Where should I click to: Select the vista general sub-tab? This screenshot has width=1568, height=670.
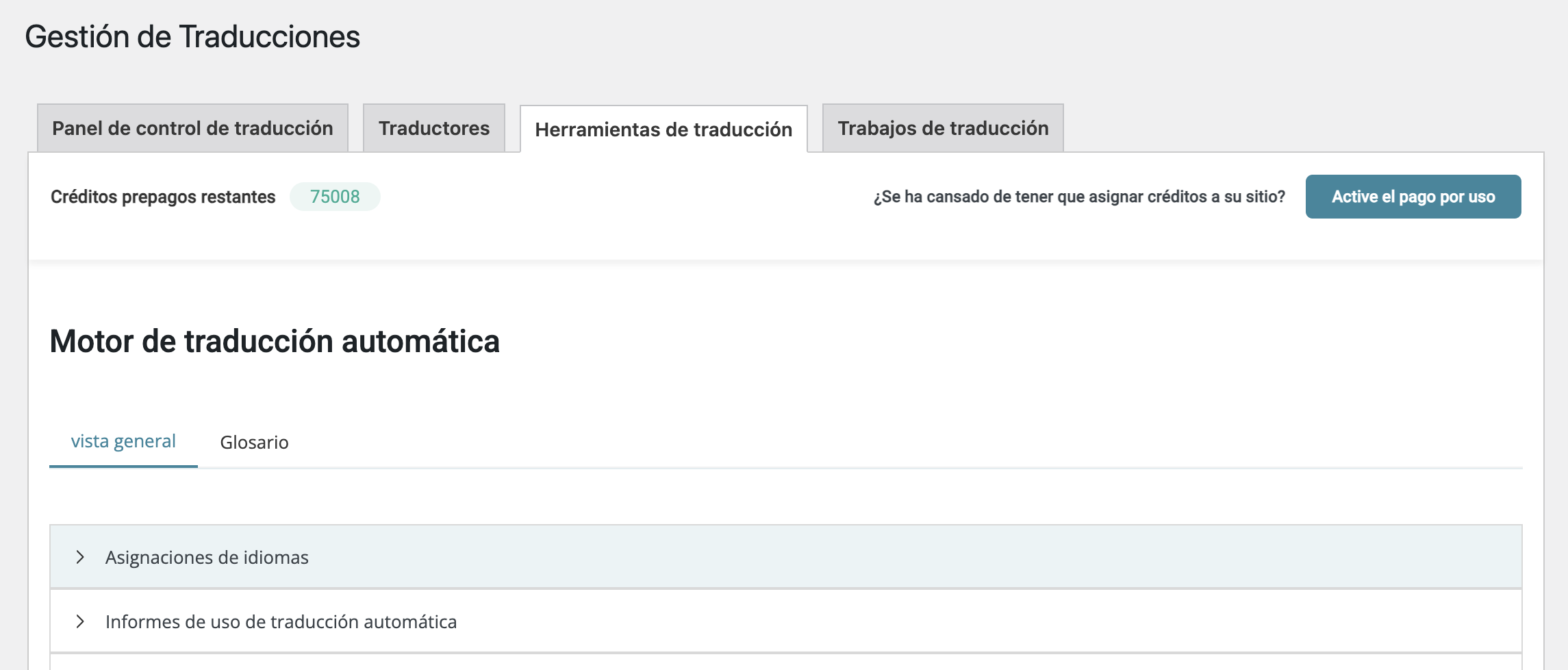tap(123, 441)
